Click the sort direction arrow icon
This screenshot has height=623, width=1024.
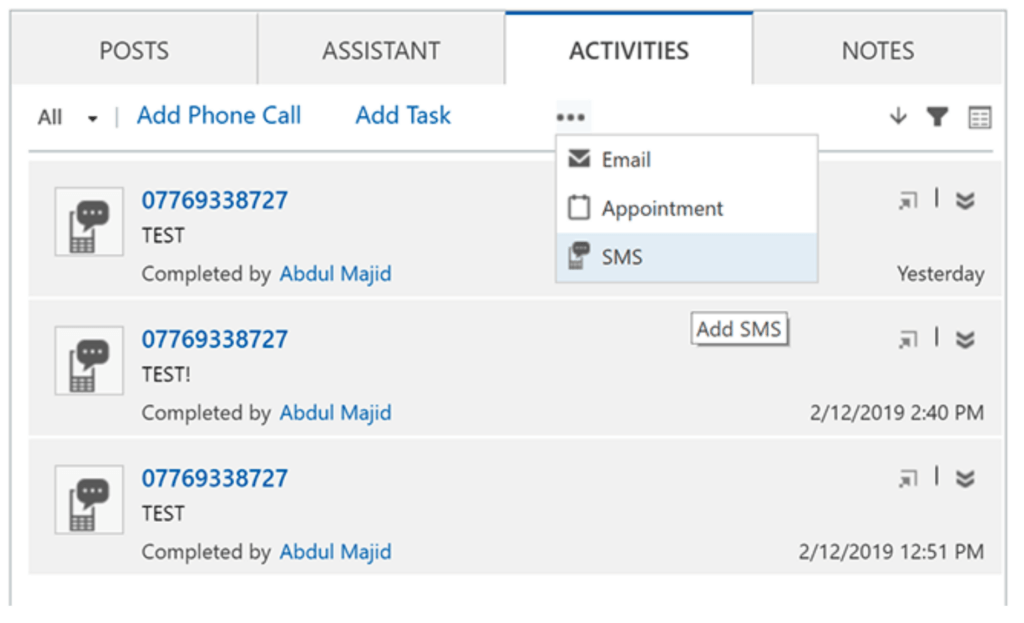coord(897,117)
